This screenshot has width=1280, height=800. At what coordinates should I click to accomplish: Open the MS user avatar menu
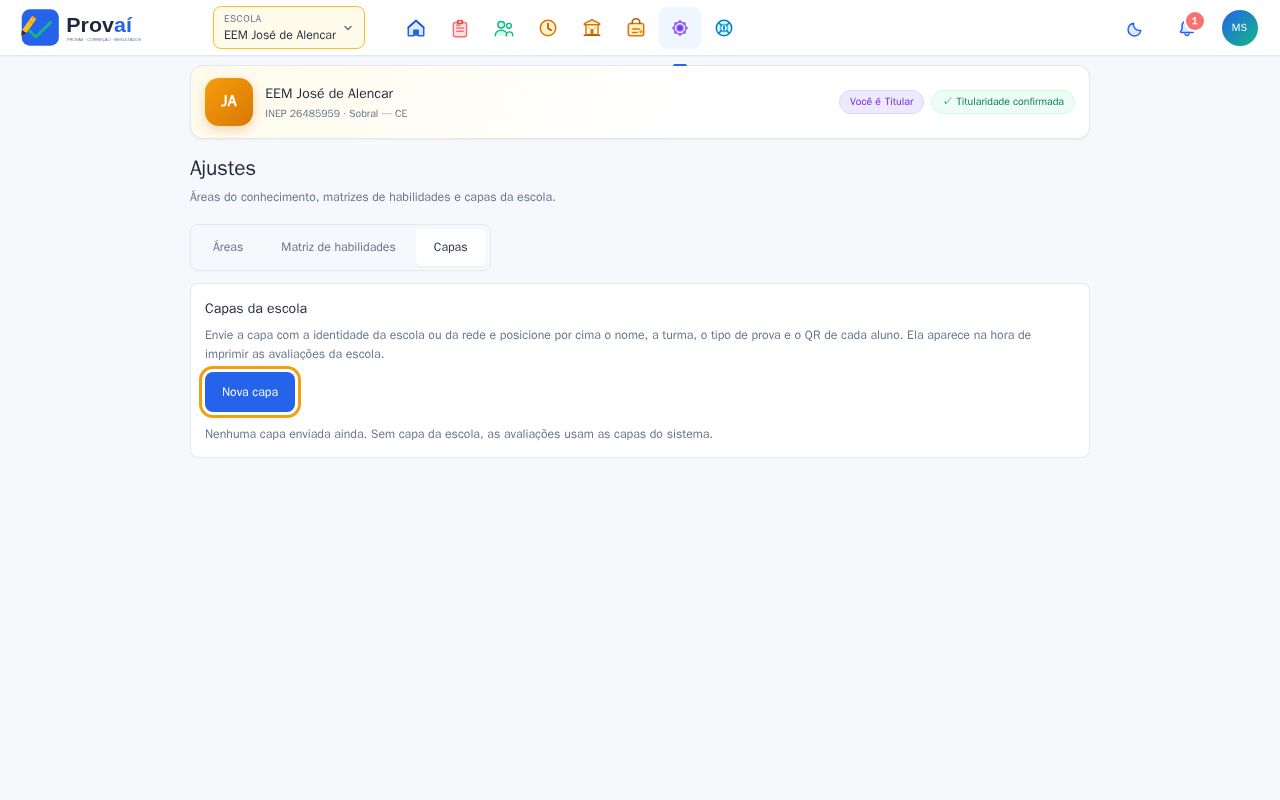pos(1240,28)
